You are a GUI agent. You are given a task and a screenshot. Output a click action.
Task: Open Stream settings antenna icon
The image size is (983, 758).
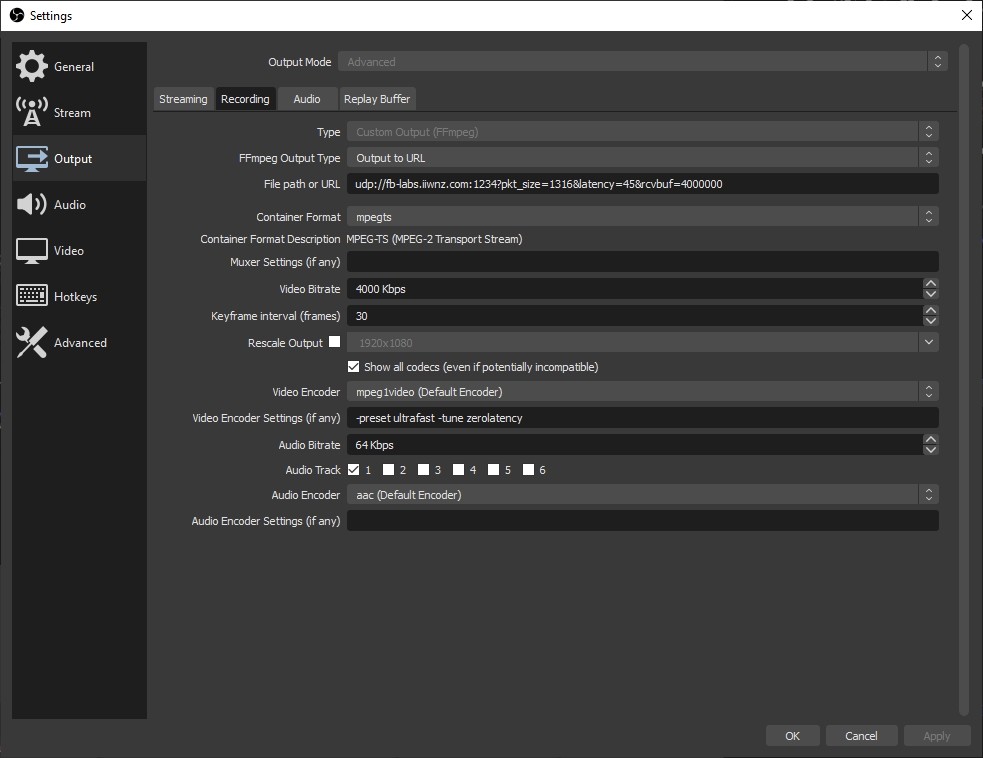[x=31, y=112]
